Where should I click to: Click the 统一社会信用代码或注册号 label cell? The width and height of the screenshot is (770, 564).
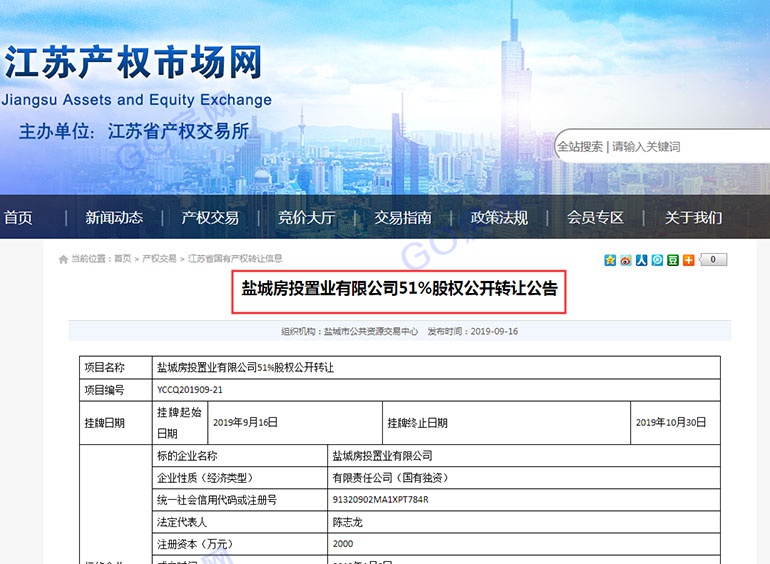tap(240, 500)
